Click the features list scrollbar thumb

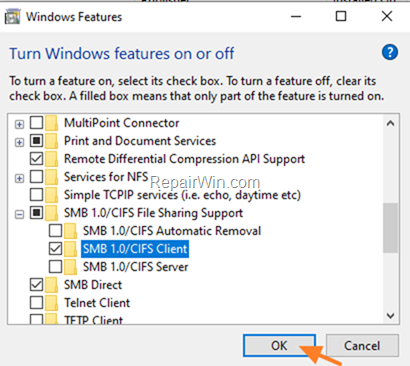coord(390,228)
